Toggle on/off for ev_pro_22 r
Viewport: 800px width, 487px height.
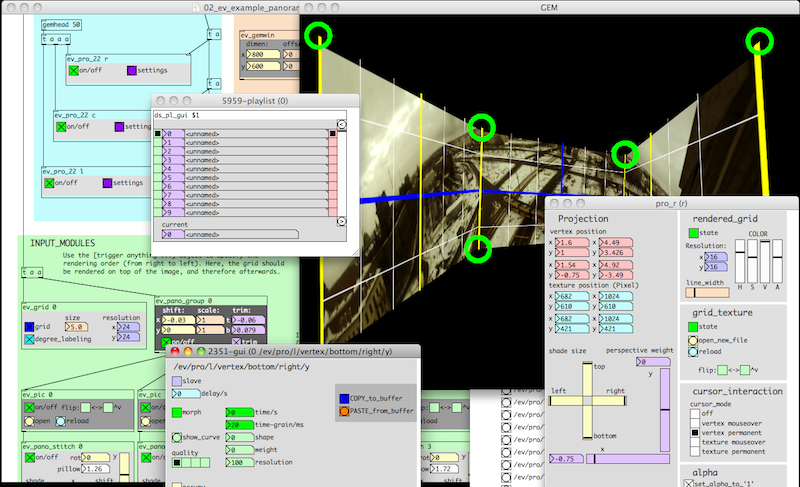(74, 70)
